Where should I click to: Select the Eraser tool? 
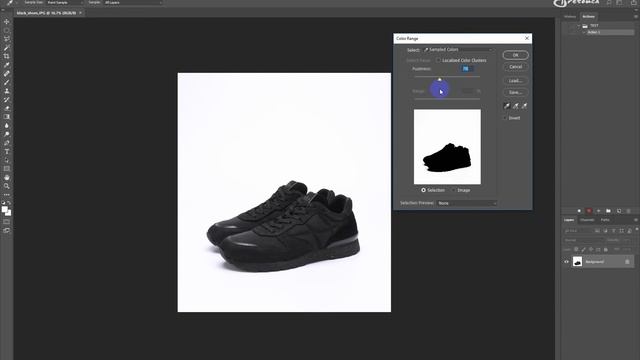(7, 108)
